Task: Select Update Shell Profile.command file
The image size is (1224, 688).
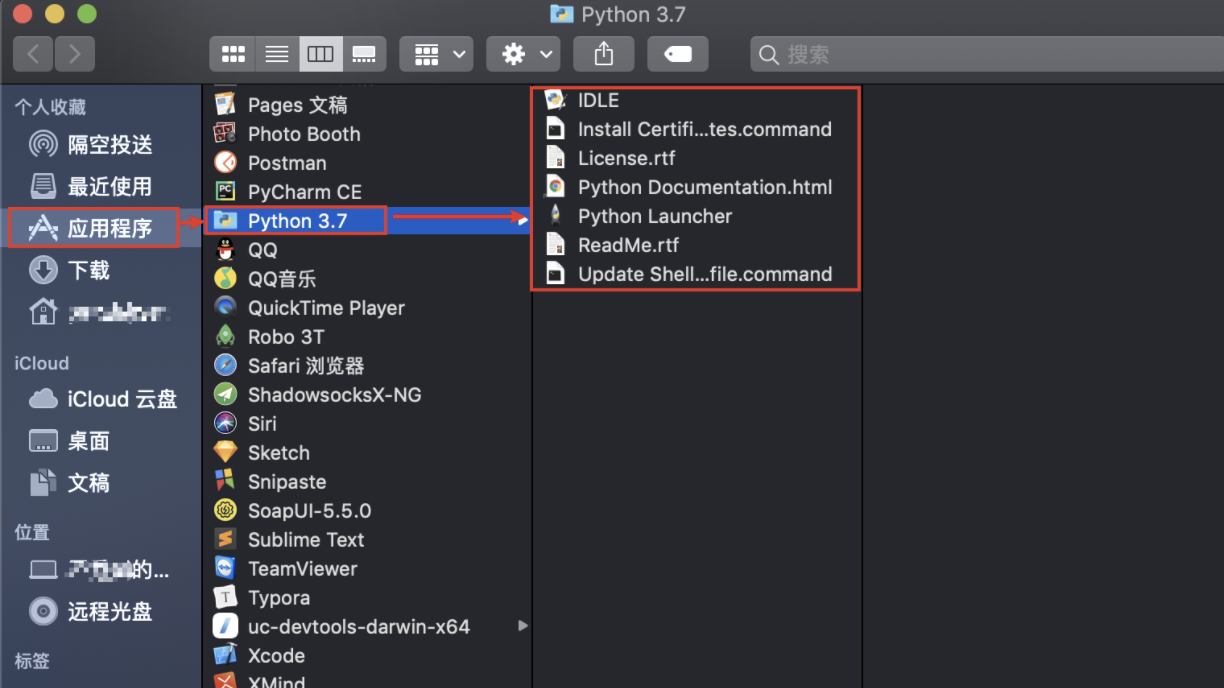Action: 696,274
